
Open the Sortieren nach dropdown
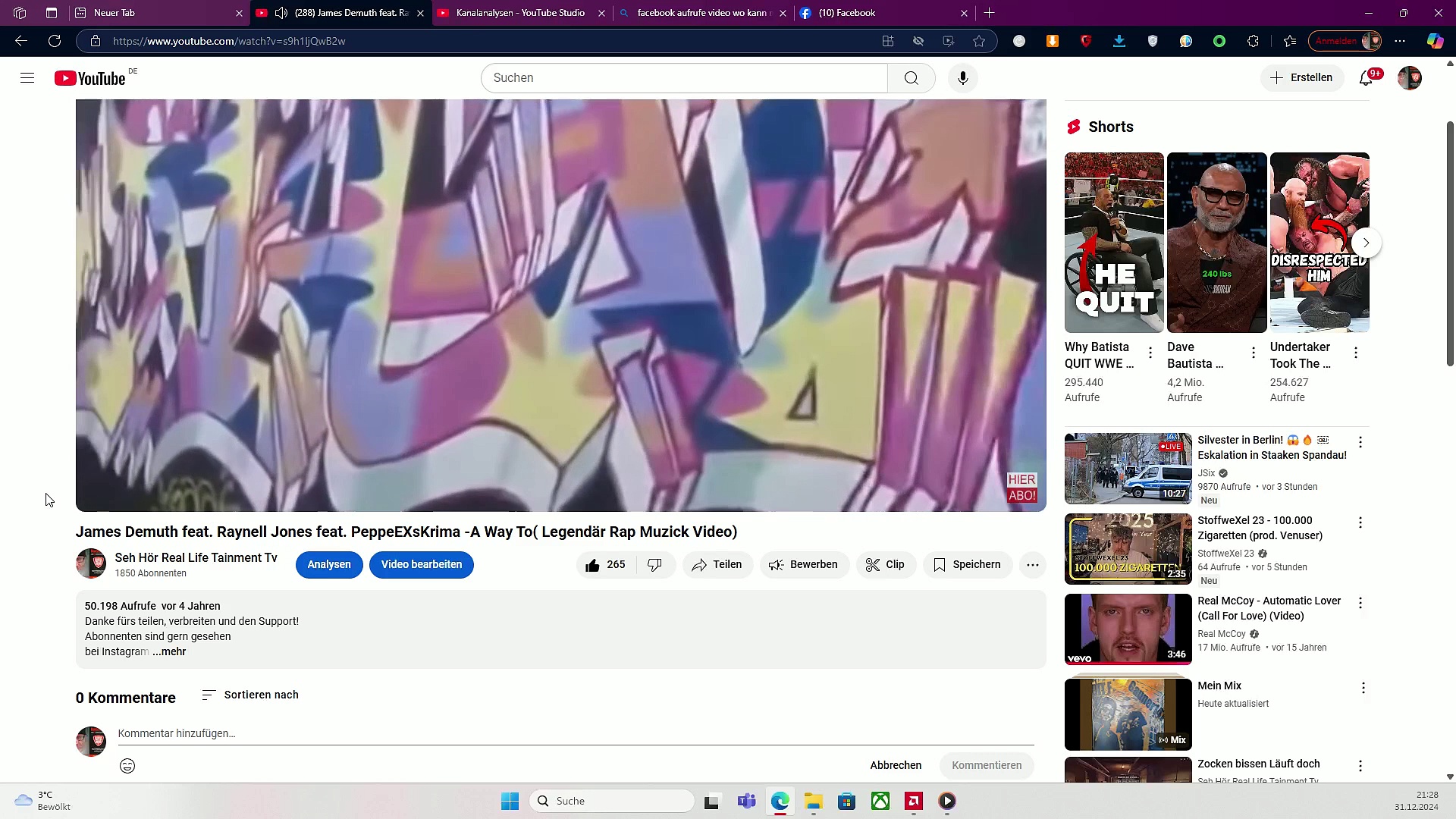click(x=250, y=695)
